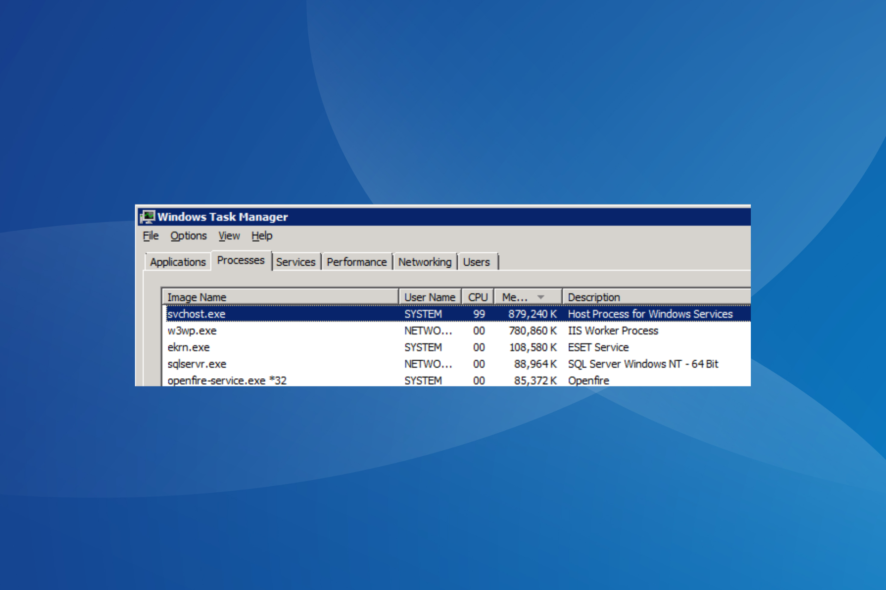This screenshot has height=590, width=886.
Task: Click the IIS Worker Process description
Action: 613,331
